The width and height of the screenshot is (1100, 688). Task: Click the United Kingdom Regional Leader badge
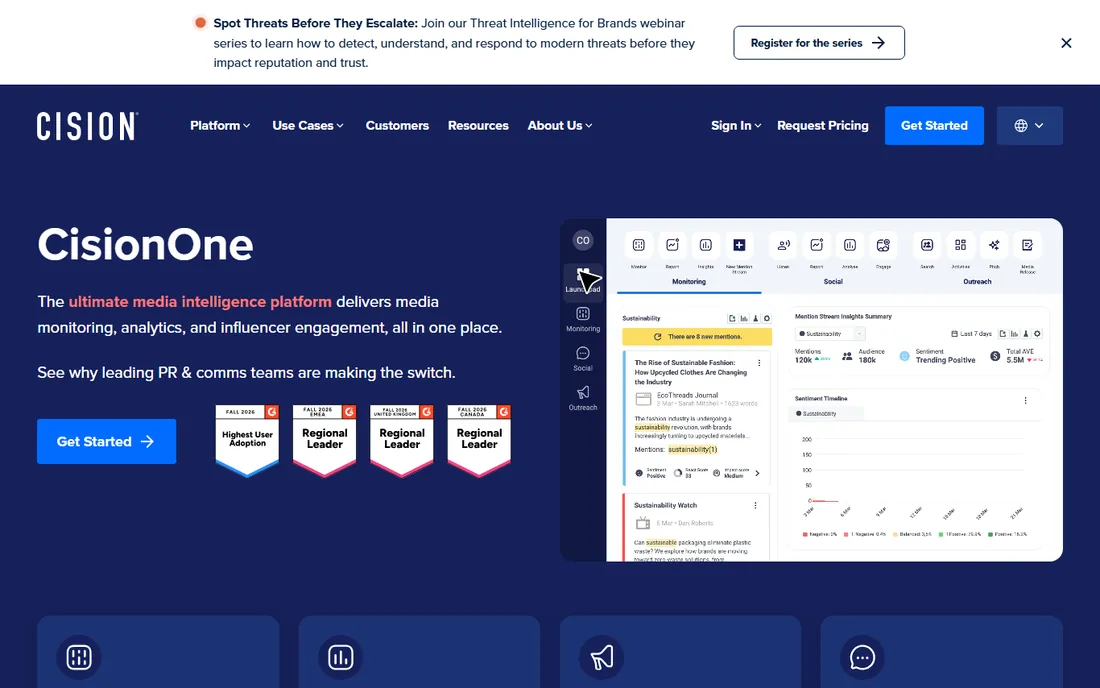point(402,440)
